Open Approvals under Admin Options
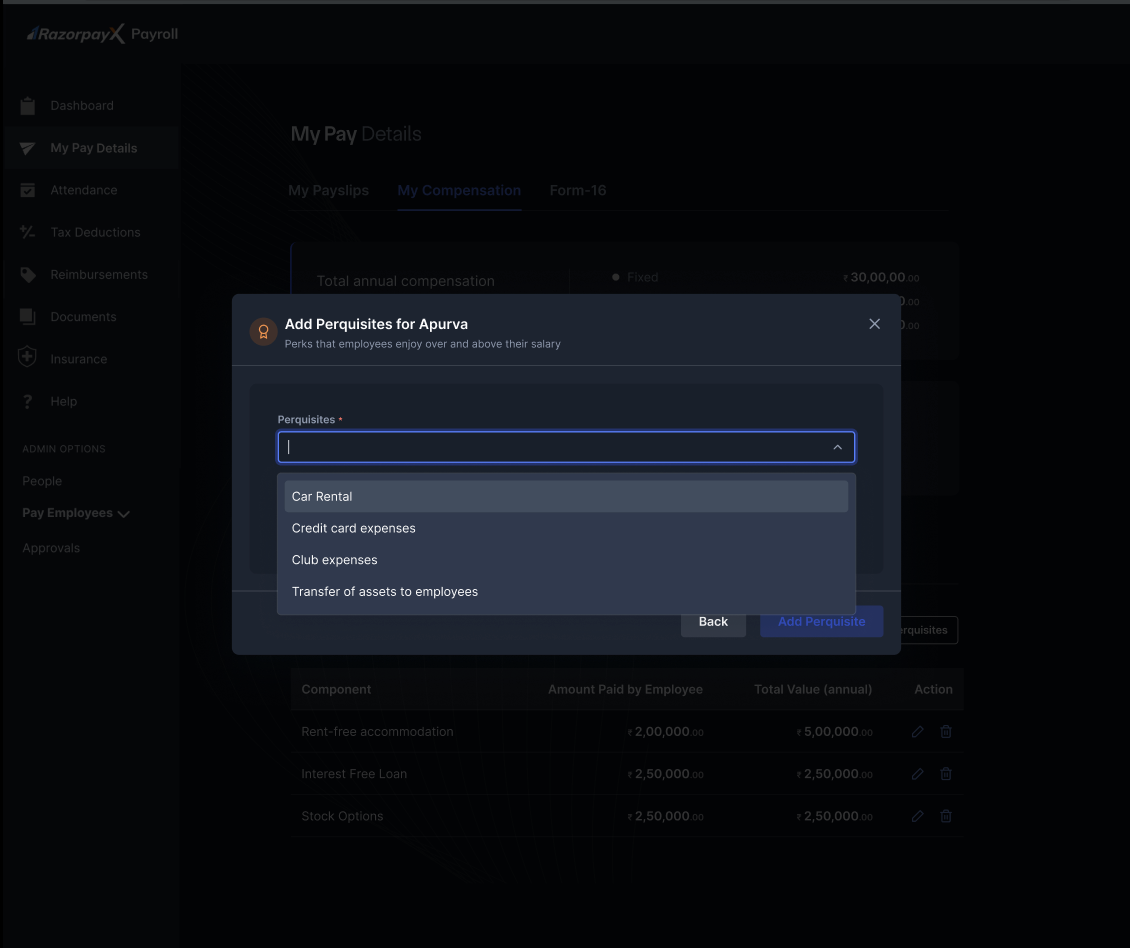1130x948 pixels. click(x=51, y=548)
